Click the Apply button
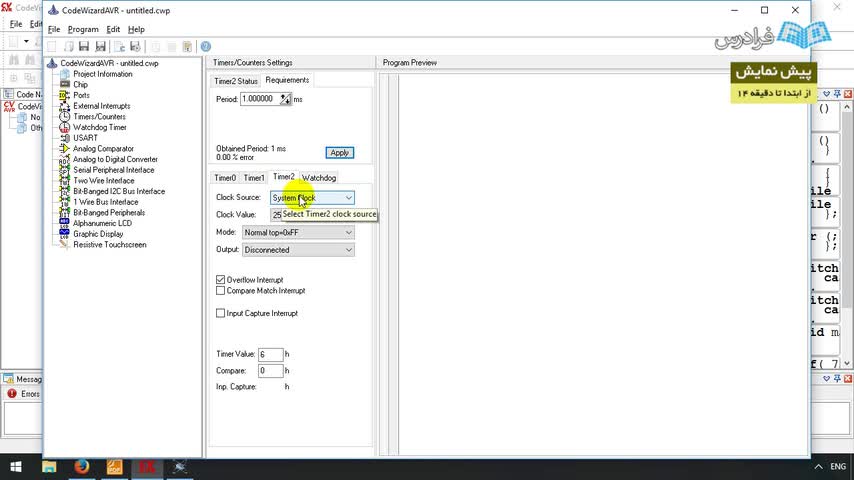The image size is (854, 480). pos(340,153)
